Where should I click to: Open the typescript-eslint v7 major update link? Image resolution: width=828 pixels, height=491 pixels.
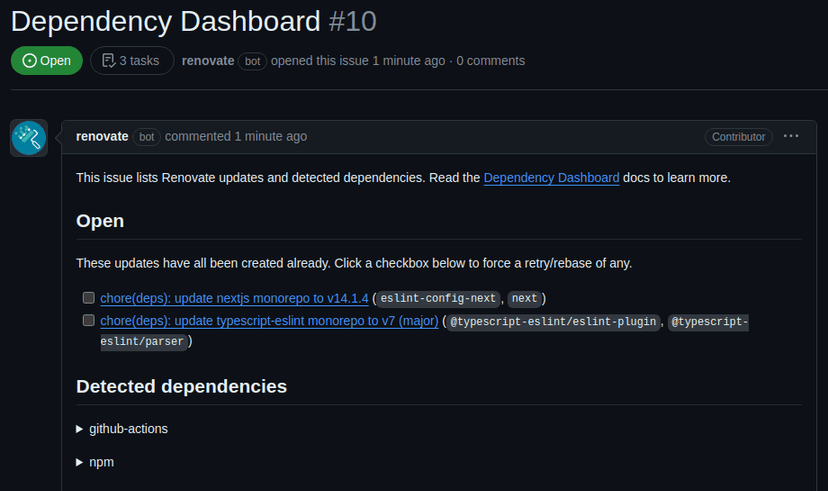point(269,321)
